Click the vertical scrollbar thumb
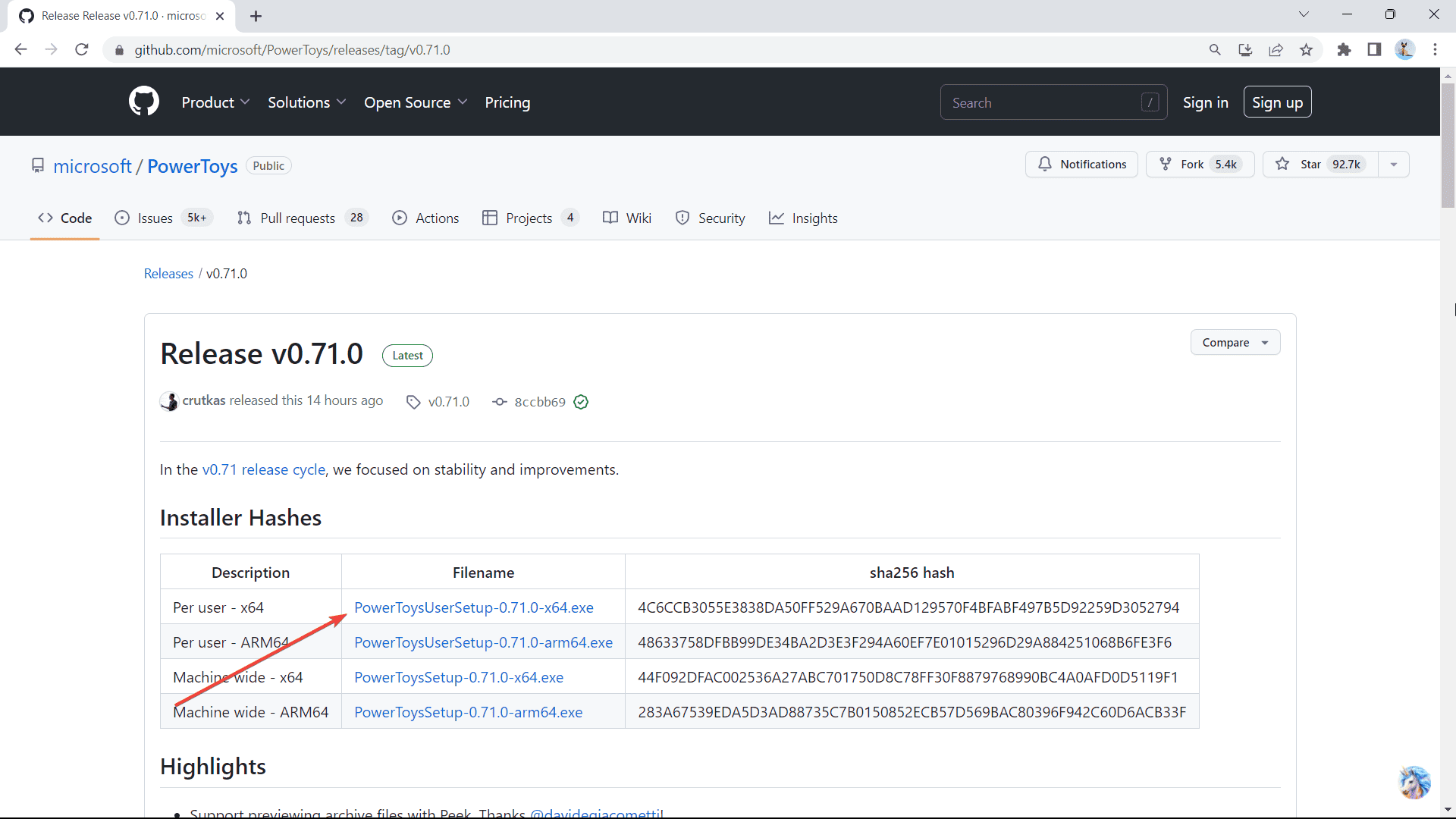 1448,144
